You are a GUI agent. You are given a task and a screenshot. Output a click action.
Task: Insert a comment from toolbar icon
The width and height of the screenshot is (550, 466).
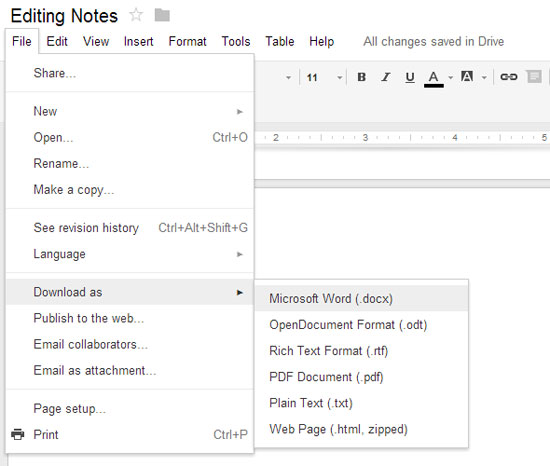(x=534, y=76)
